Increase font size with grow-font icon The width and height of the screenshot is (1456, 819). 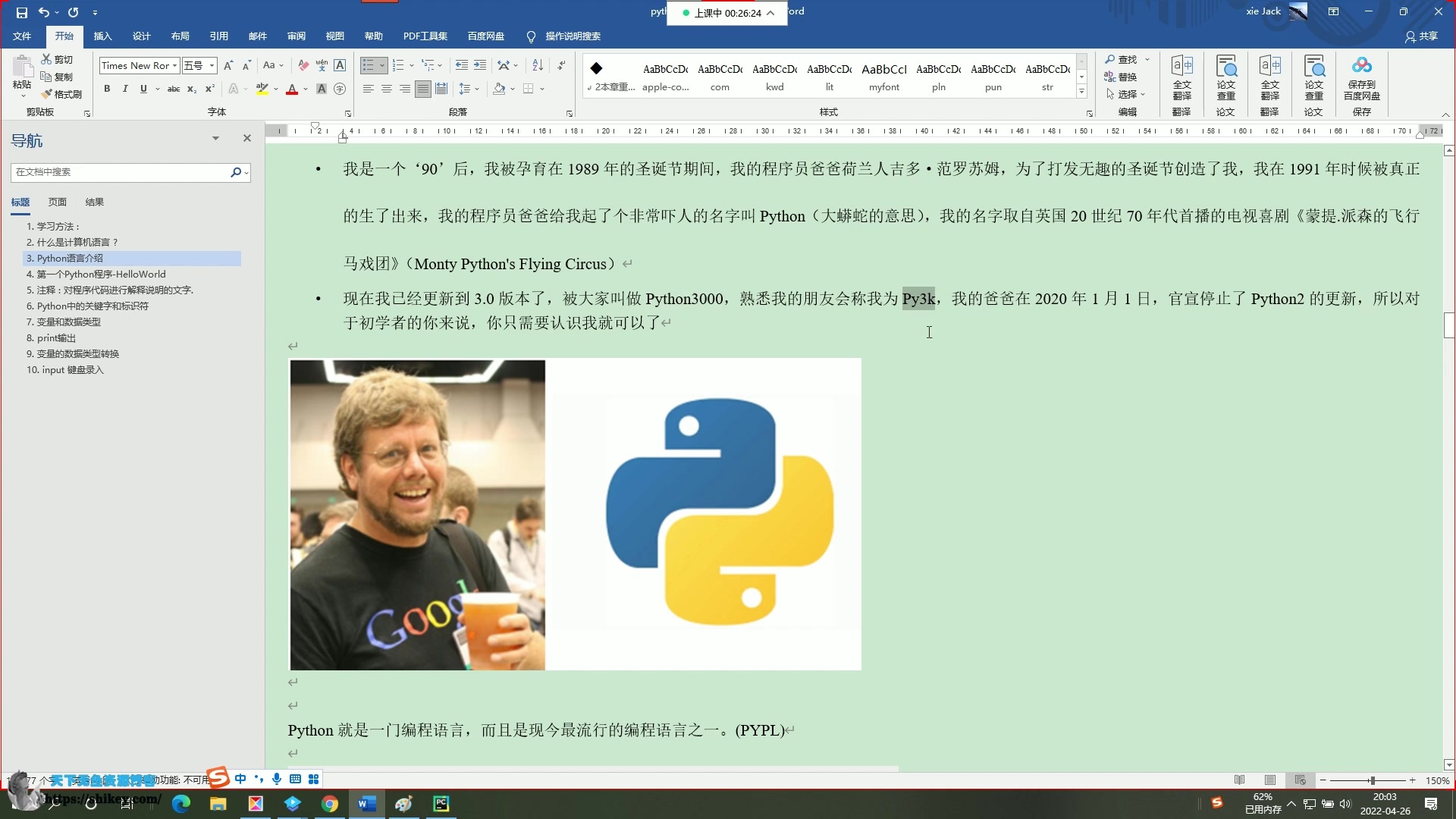[228, 66]
